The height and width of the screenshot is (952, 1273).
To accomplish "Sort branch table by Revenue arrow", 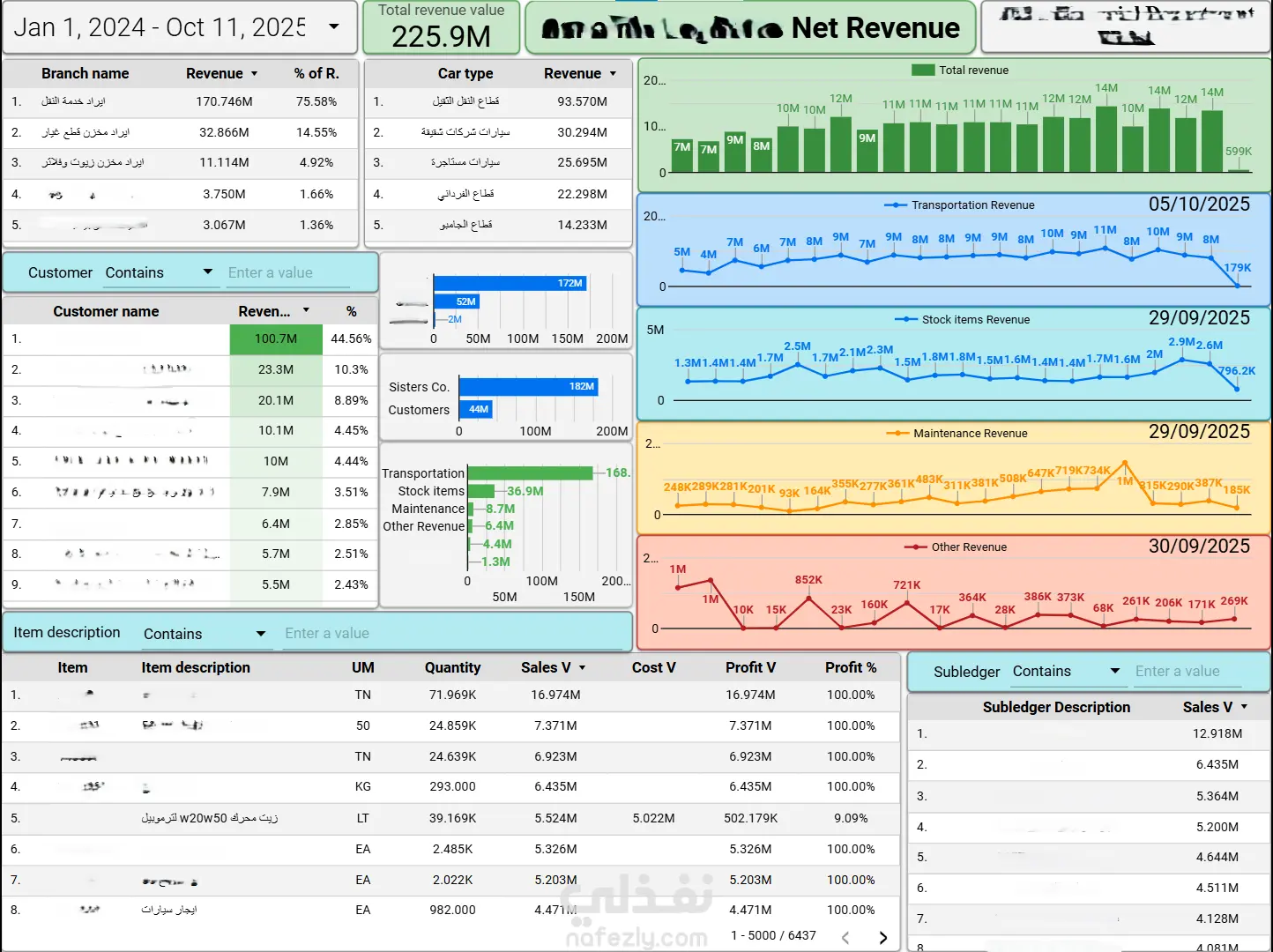I will pyautogui.click(x=255, y=74).
